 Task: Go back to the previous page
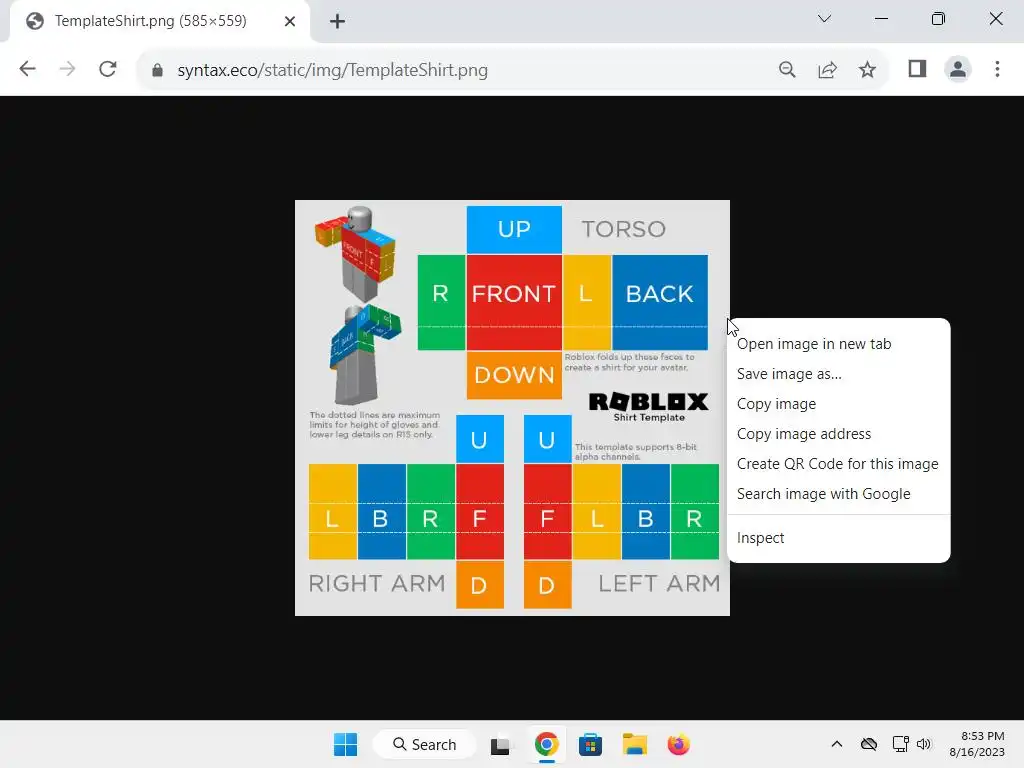(27, 69)
